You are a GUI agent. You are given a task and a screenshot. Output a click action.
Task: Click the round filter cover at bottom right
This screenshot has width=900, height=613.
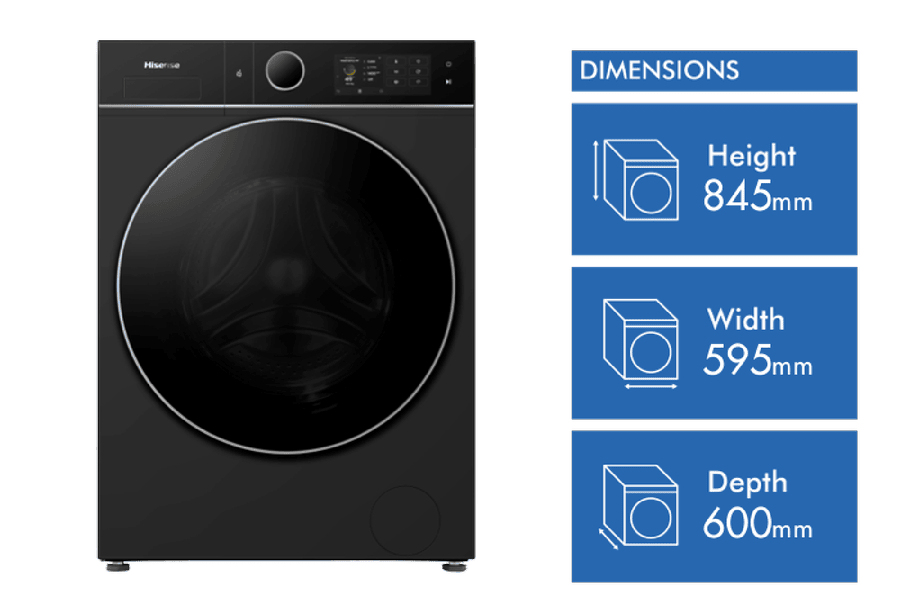(x=404, y=519)
